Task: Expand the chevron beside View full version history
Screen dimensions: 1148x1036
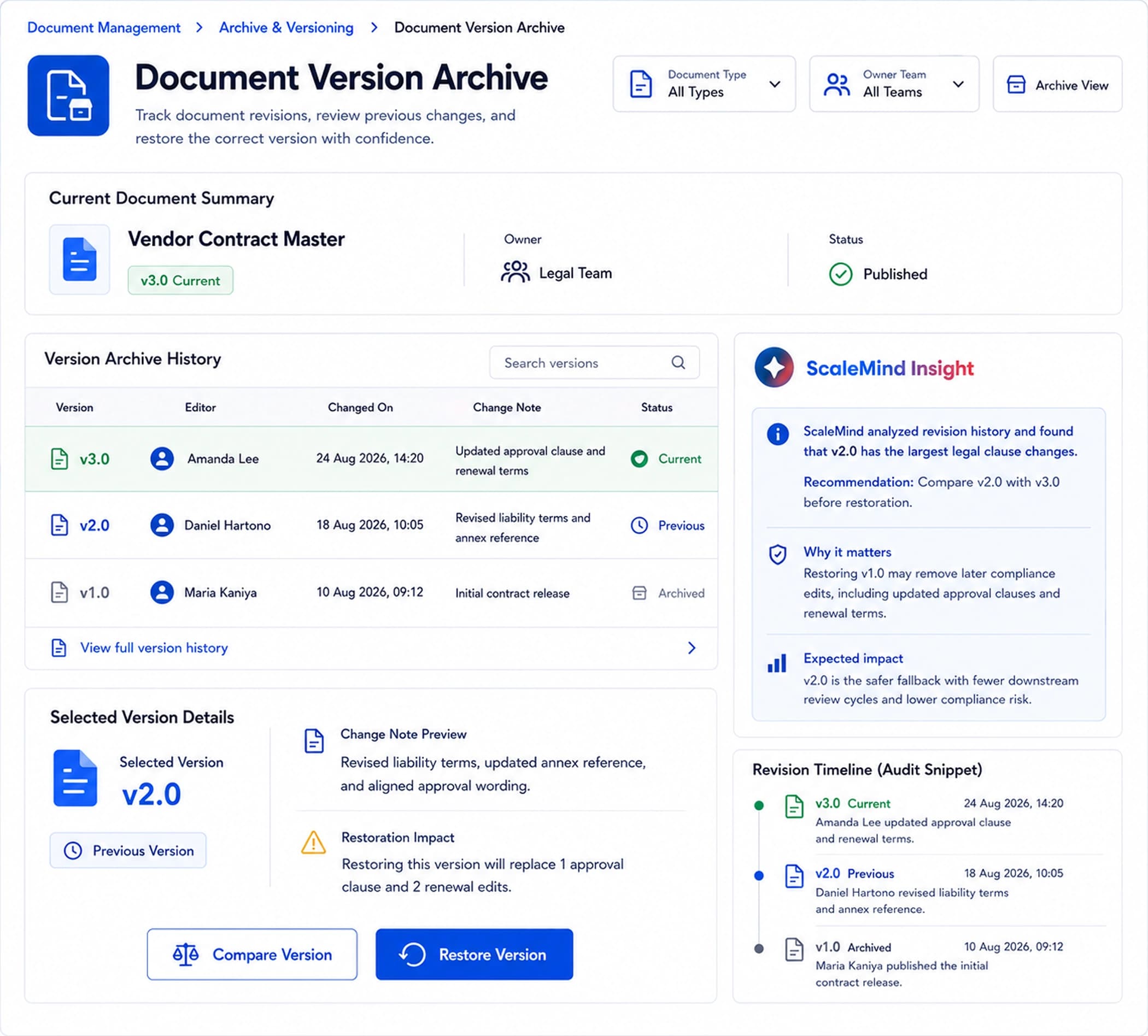Action: pos(692,648)
